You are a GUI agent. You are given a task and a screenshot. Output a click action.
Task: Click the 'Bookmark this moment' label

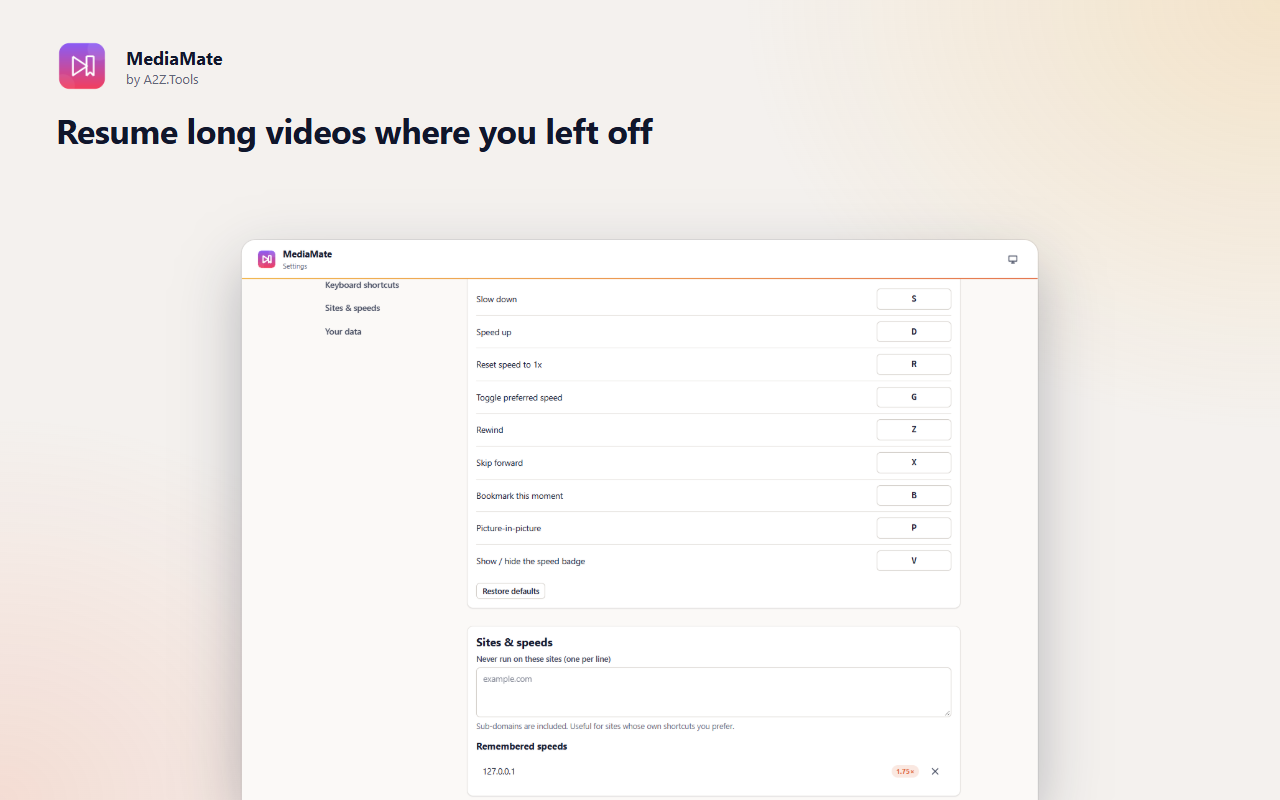[520, 496]
